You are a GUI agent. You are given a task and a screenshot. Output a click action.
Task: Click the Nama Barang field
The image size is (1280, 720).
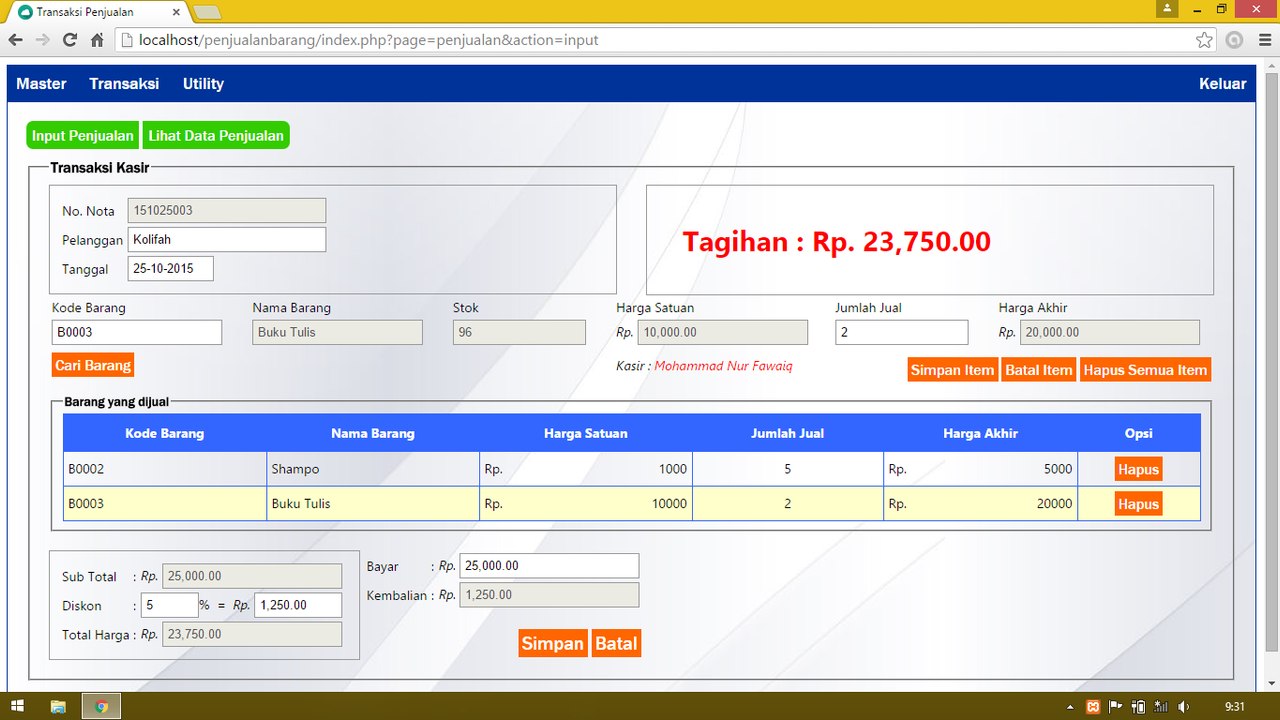338,332
